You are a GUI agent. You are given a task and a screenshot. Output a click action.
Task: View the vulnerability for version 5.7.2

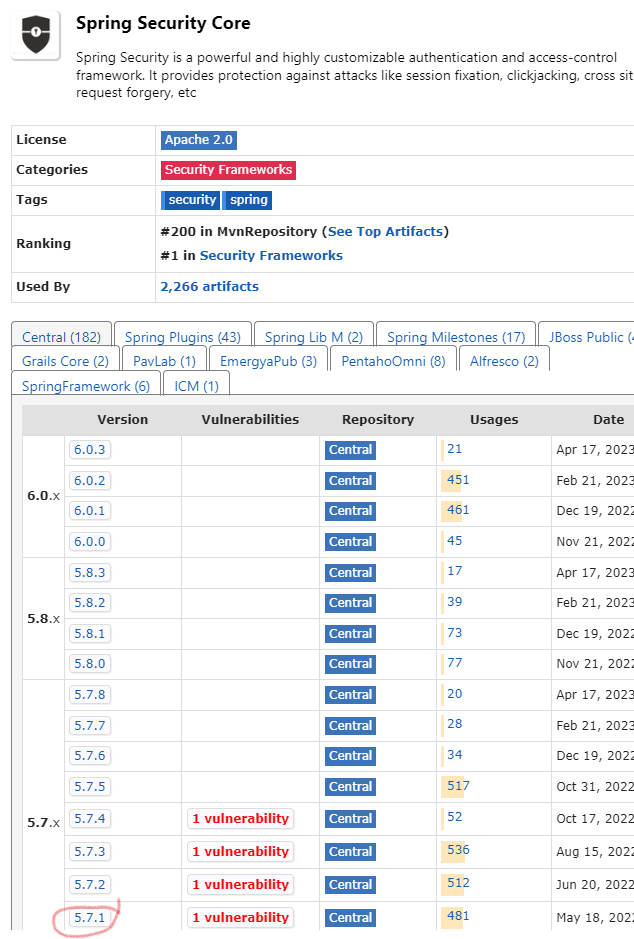241,885
